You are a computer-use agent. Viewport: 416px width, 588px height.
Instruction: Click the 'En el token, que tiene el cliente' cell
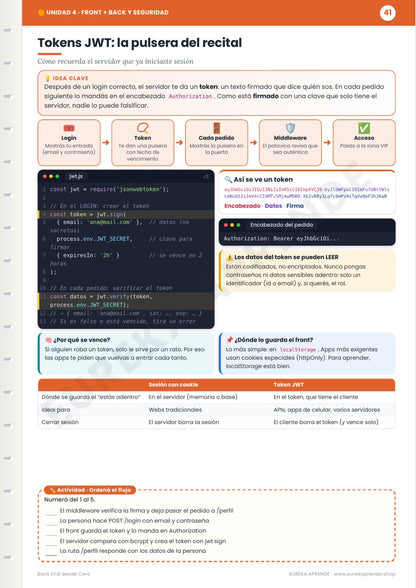(x=316, y=397)
